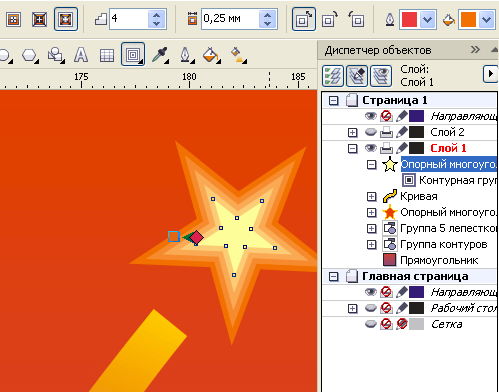Expand the Группа контуров node
The height and width of the screenshot is (392, 499).
(x=371, y=244)
